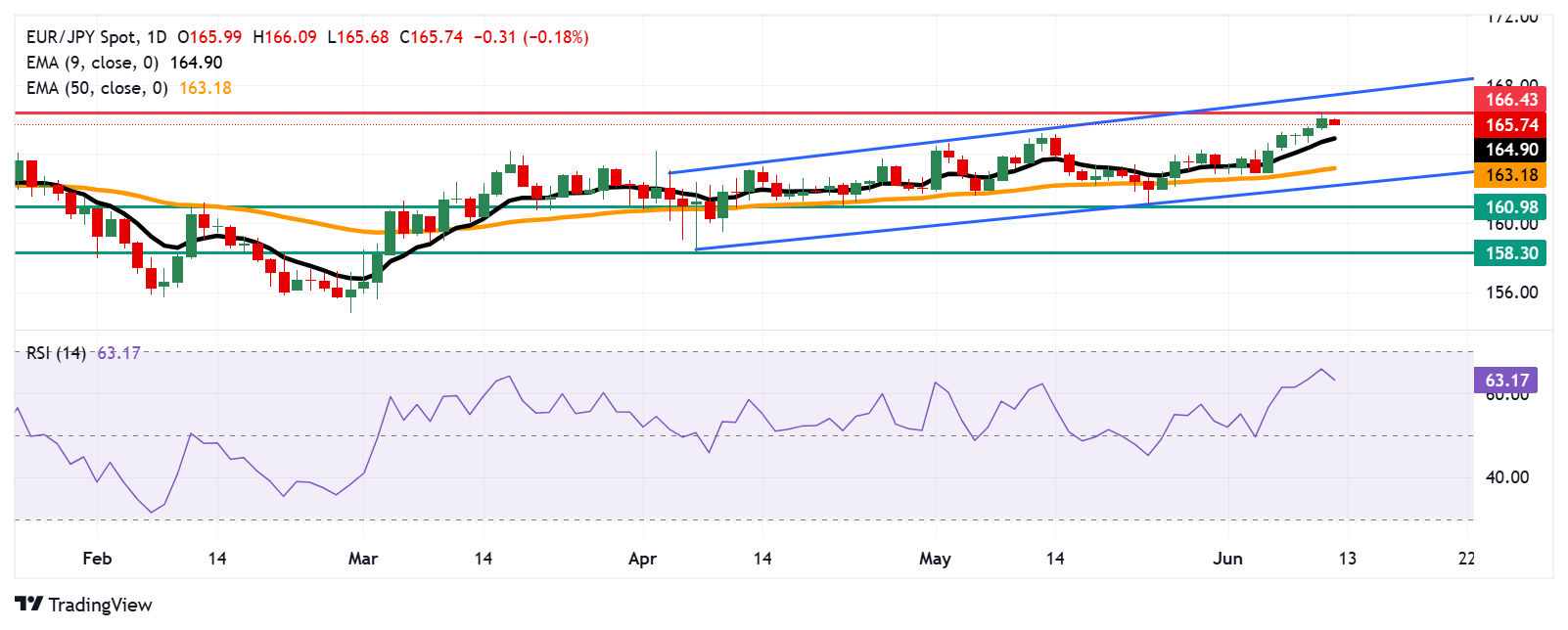Click the May label on time axis

coord(935,559)
